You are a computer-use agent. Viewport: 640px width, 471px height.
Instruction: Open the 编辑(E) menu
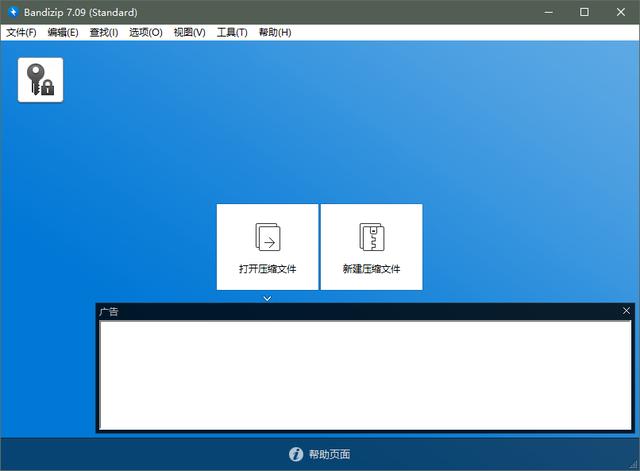click(x=63, y=33)
